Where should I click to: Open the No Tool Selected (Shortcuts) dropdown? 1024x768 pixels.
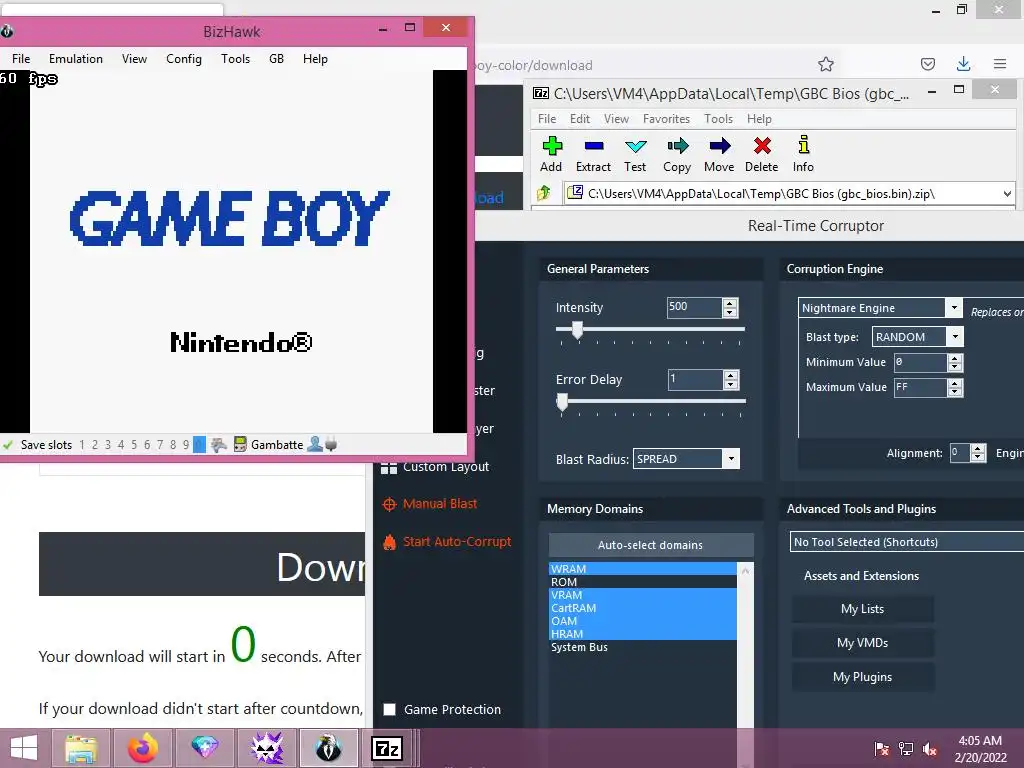pos(906,542)
